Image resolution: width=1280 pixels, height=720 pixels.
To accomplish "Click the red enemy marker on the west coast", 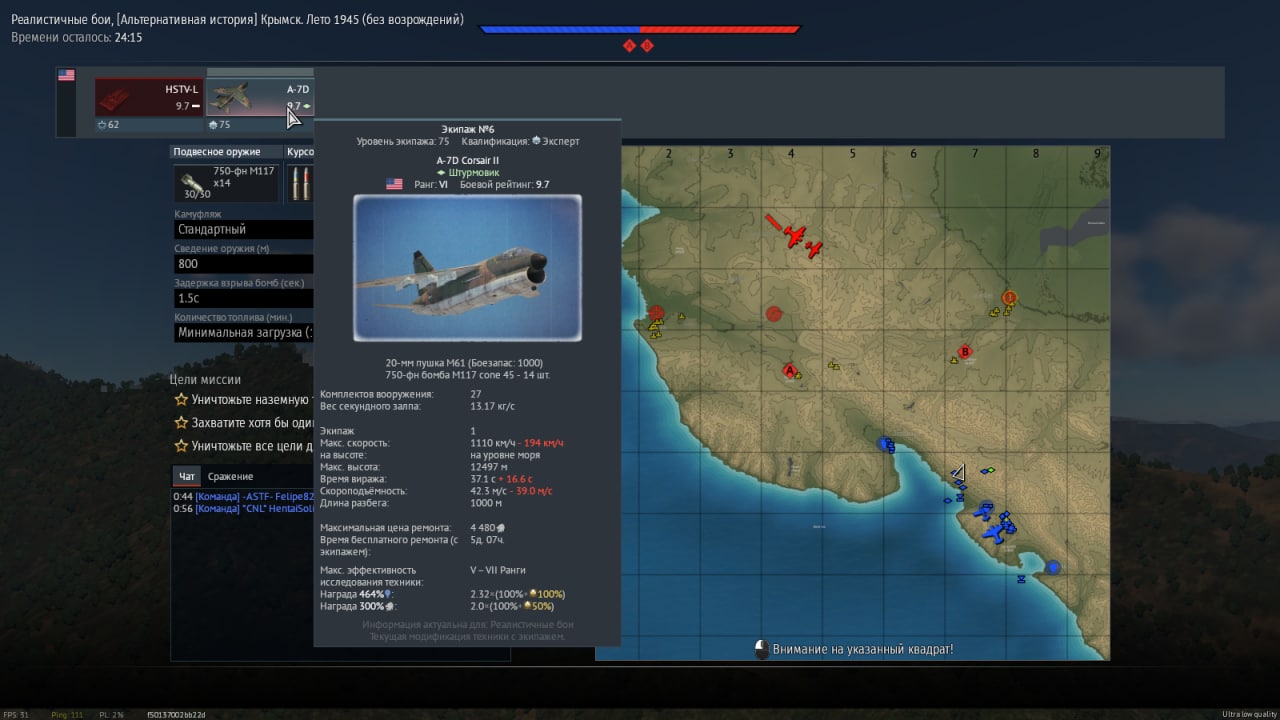I will [x=656, y=314].
